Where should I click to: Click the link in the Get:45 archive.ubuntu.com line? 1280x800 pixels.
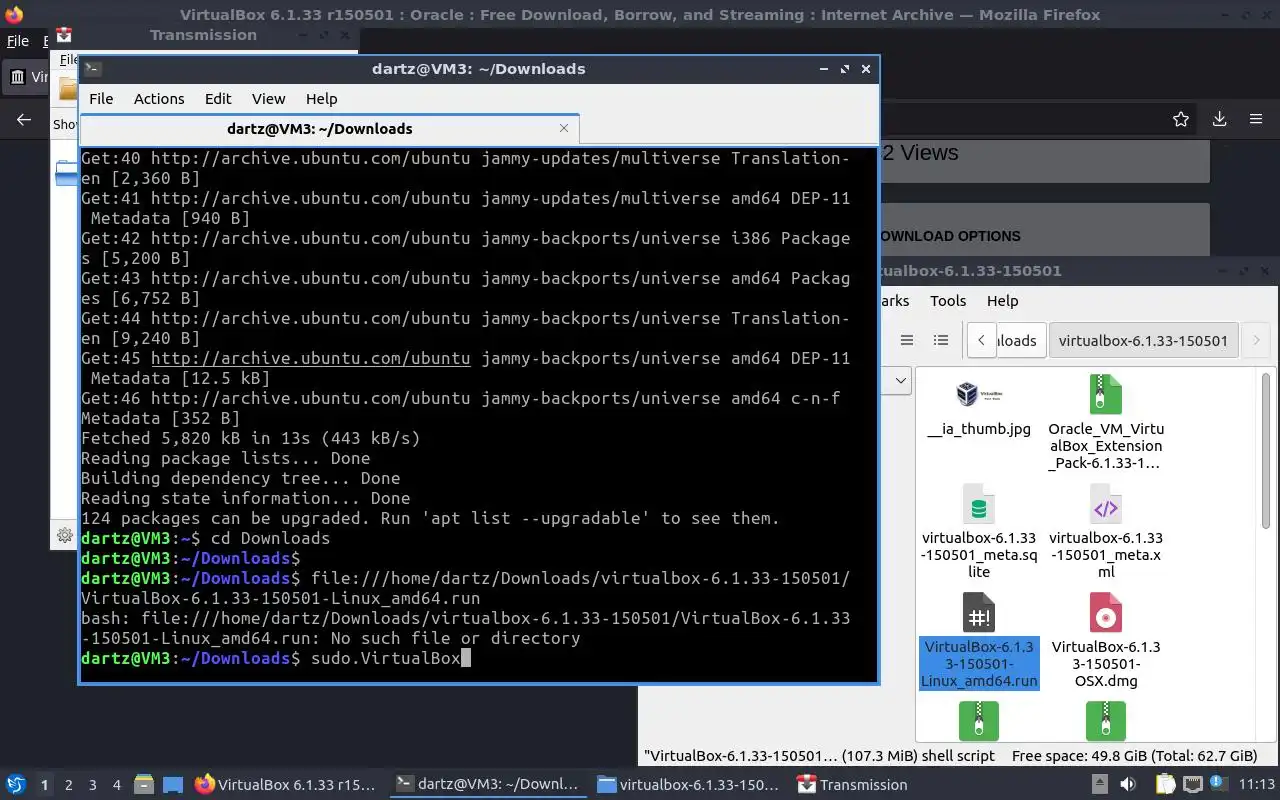coord(310,358)
